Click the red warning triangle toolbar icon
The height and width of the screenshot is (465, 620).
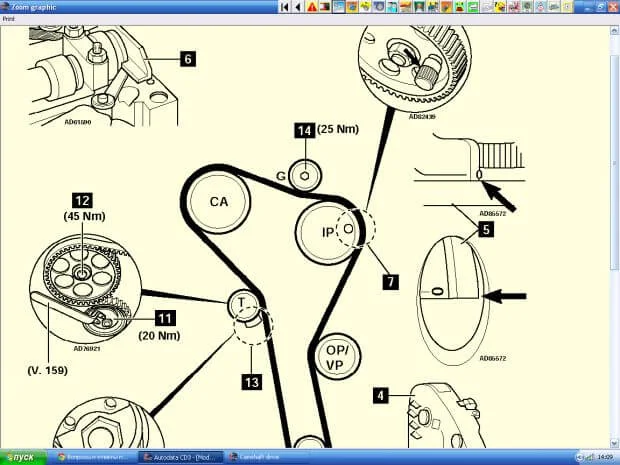(312, 6)
